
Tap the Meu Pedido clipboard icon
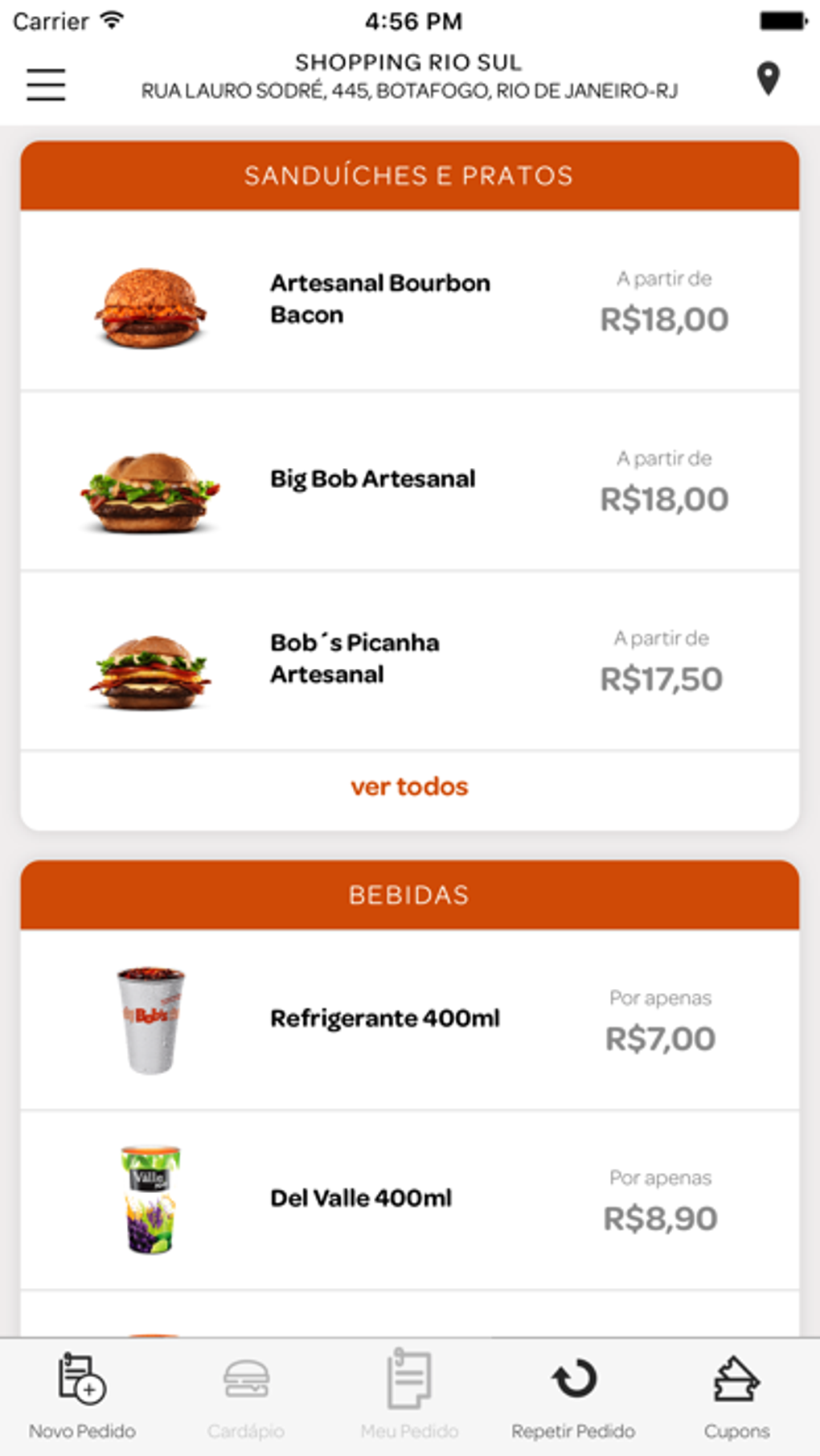pos(409,1380)
